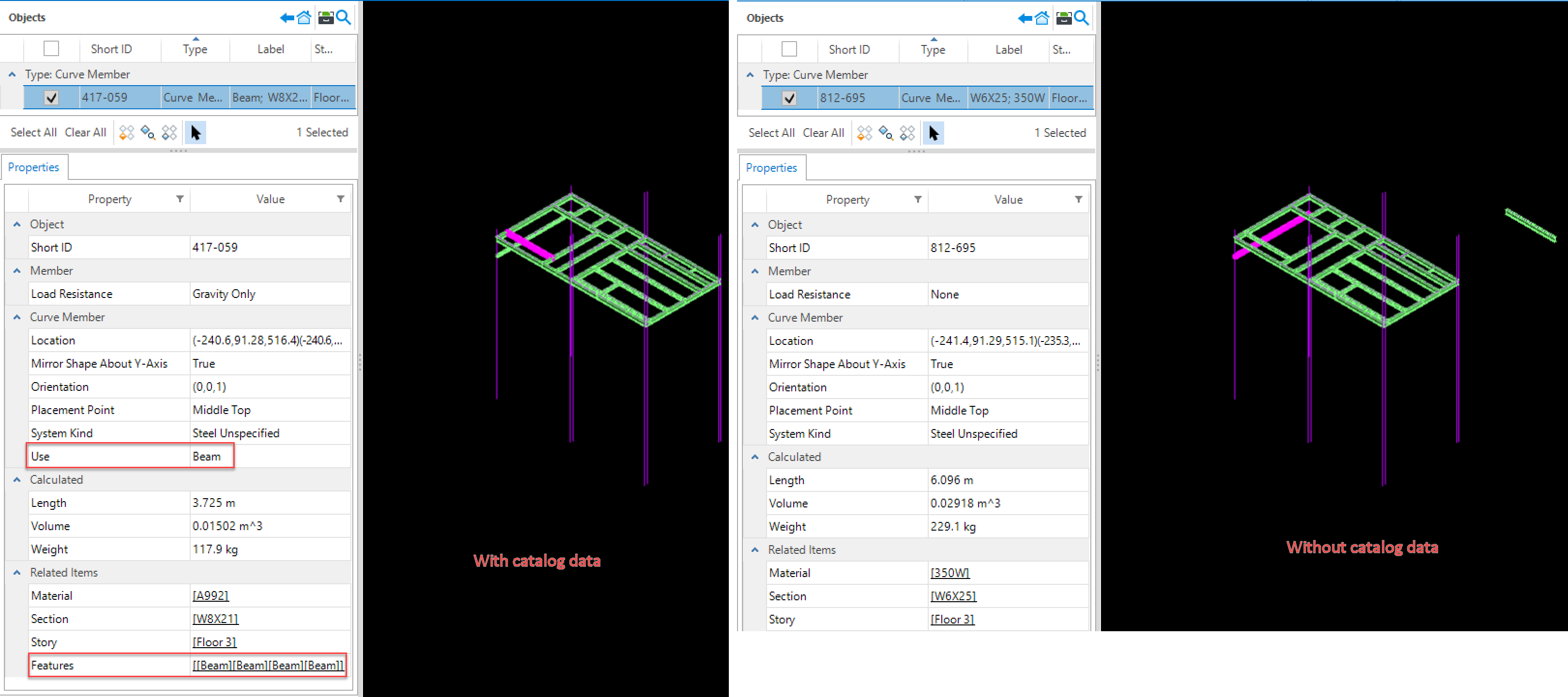Click the highlighted magenta beam in With catalog data view
1568x697 pixels.
coord(530,245)
